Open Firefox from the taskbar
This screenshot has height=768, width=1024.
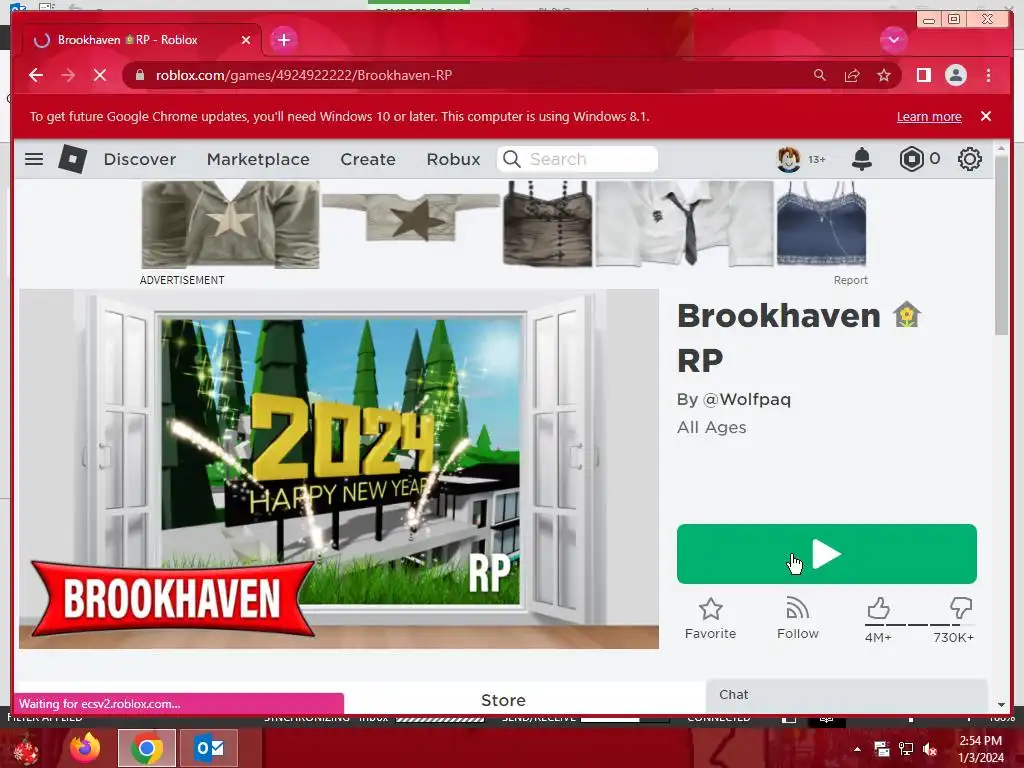86,748
